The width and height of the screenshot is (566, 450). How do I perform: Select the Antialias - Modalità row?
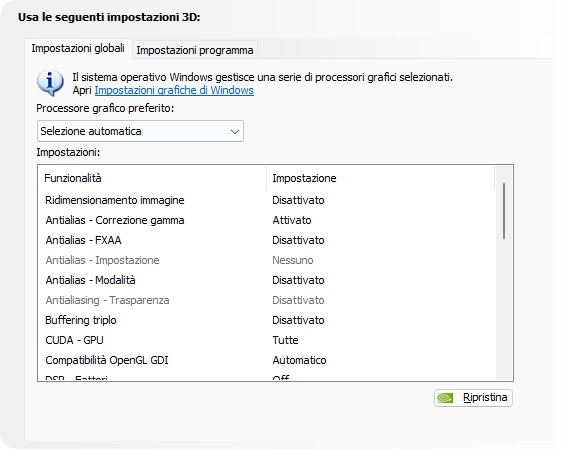pyautogui.click(x=266, y=280)
